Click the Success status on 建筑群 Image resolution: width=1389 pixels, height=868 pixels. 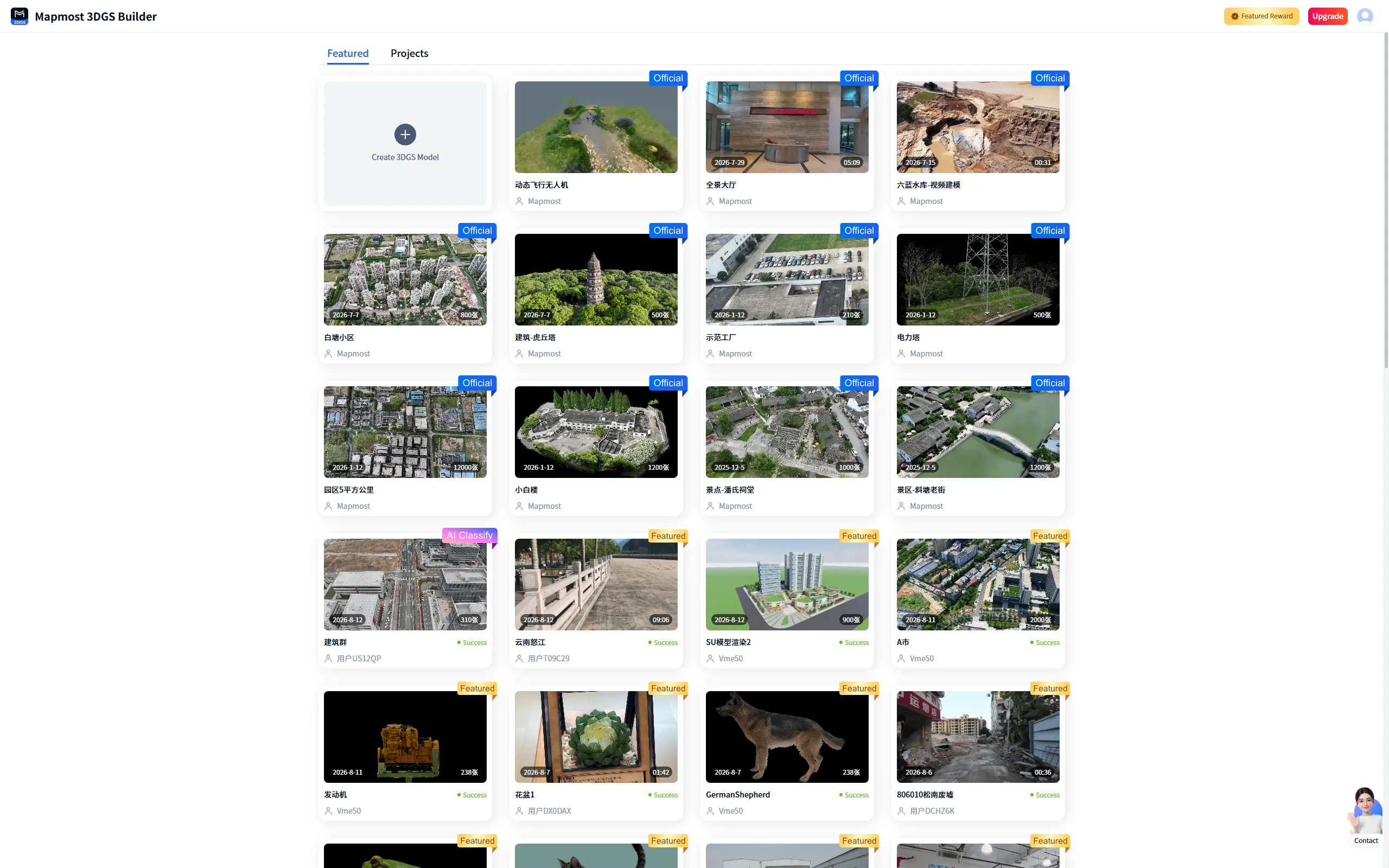click(x=472, y=642)
